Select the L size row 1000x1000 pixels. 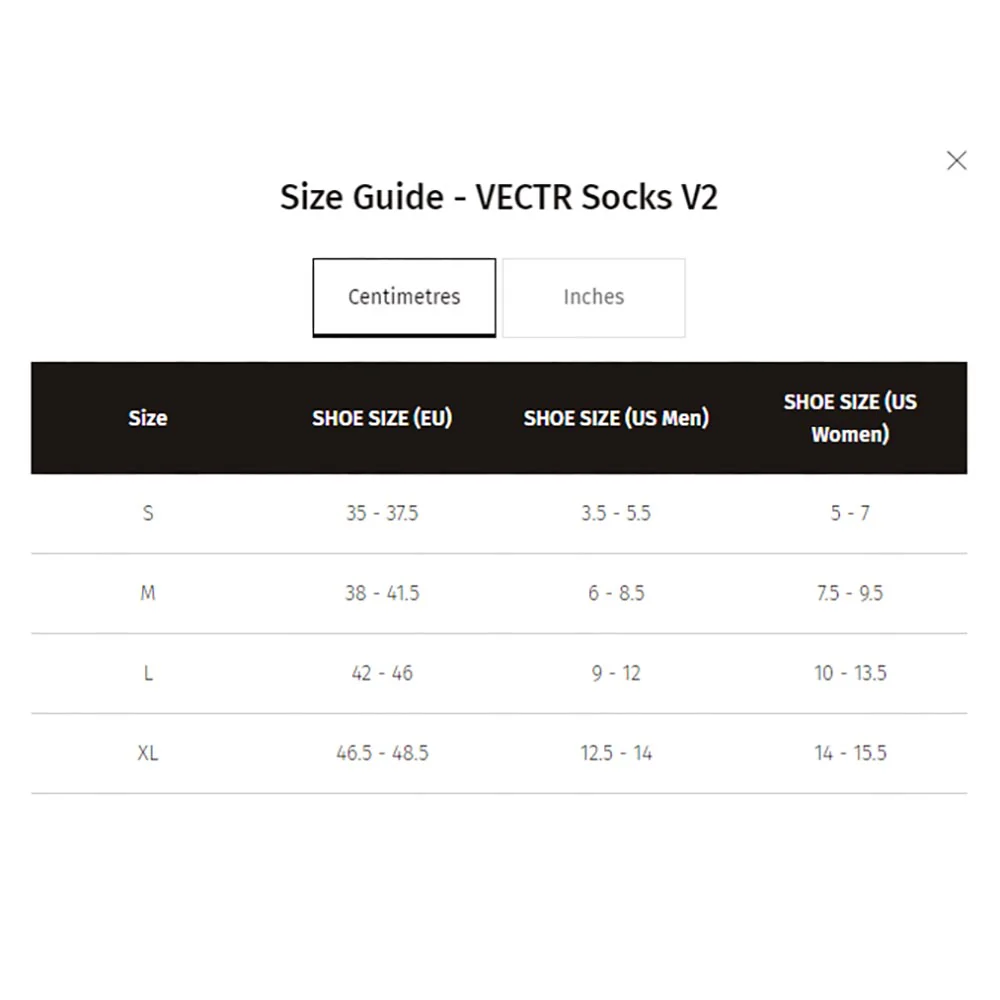point(147,673)
